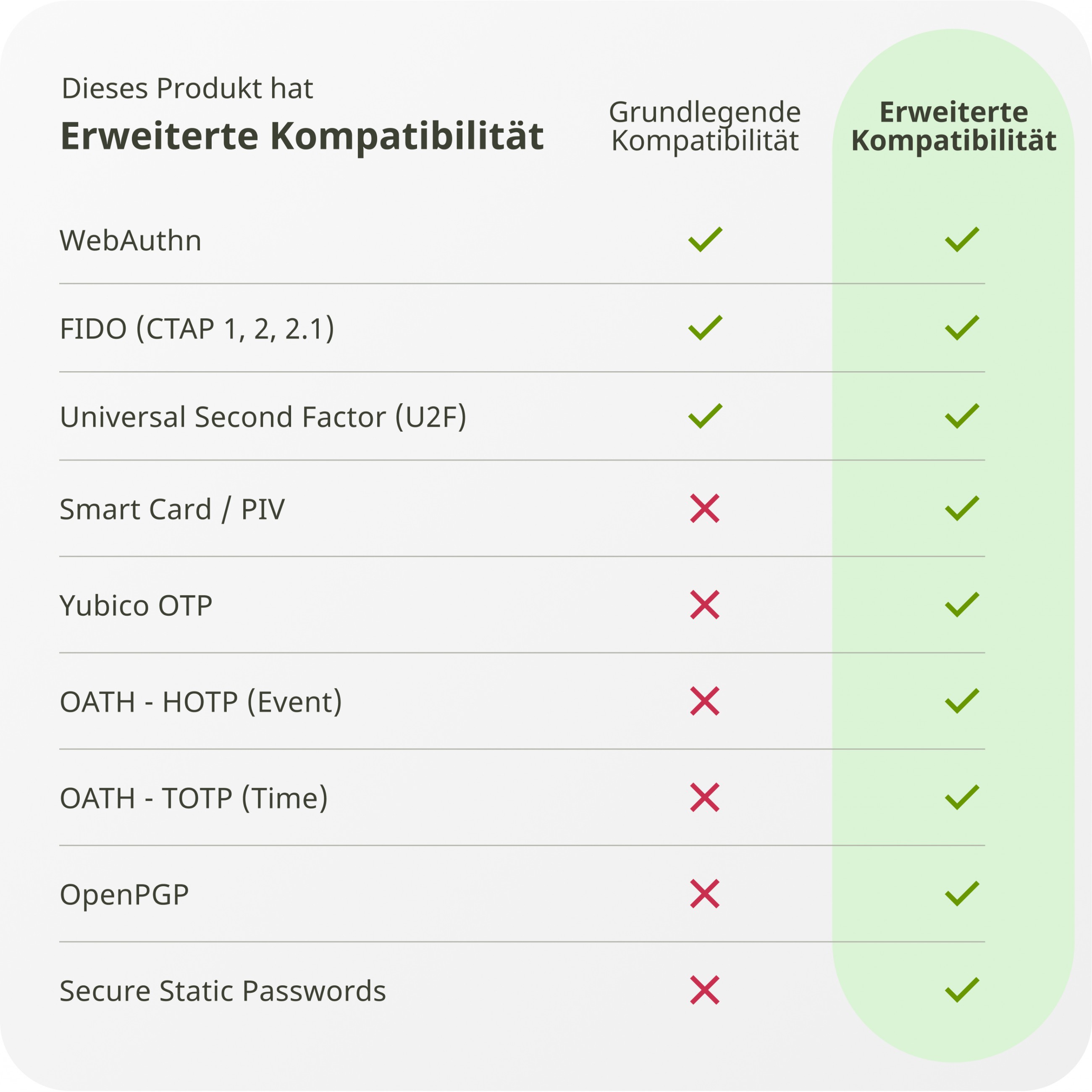
Task: Click the WebAuthn checkmark under Grundlegende Kompatibilität
Action: 705,240
